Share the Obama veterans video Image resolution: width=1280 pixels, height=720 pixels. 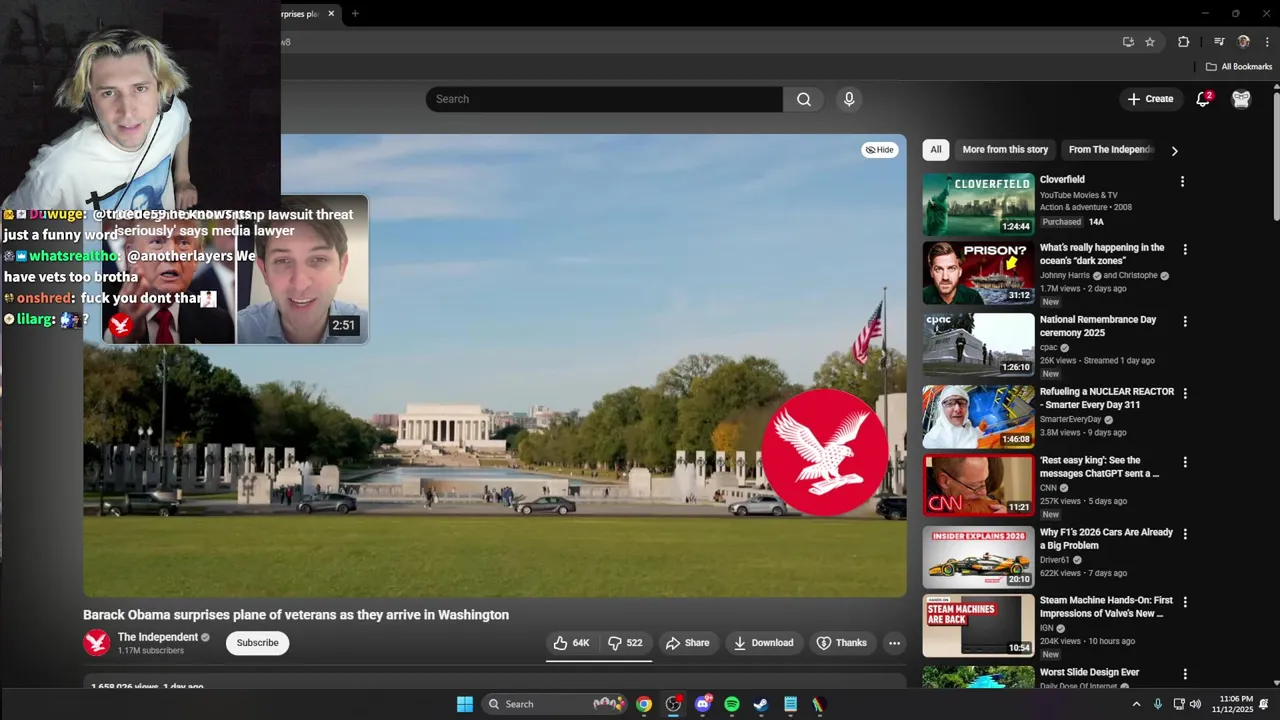pyautogui.click(x=688, y=643)
